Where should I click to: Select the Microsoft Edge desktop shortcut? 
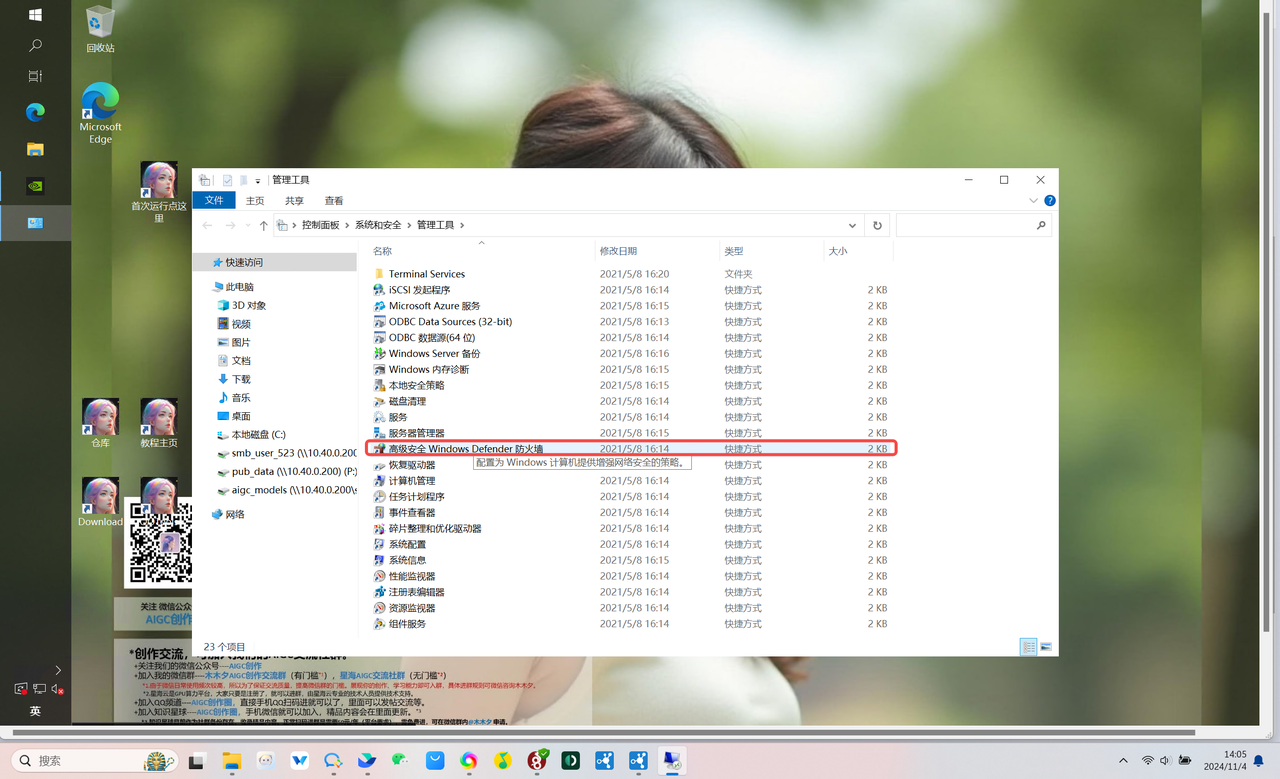tap(100, 113)
